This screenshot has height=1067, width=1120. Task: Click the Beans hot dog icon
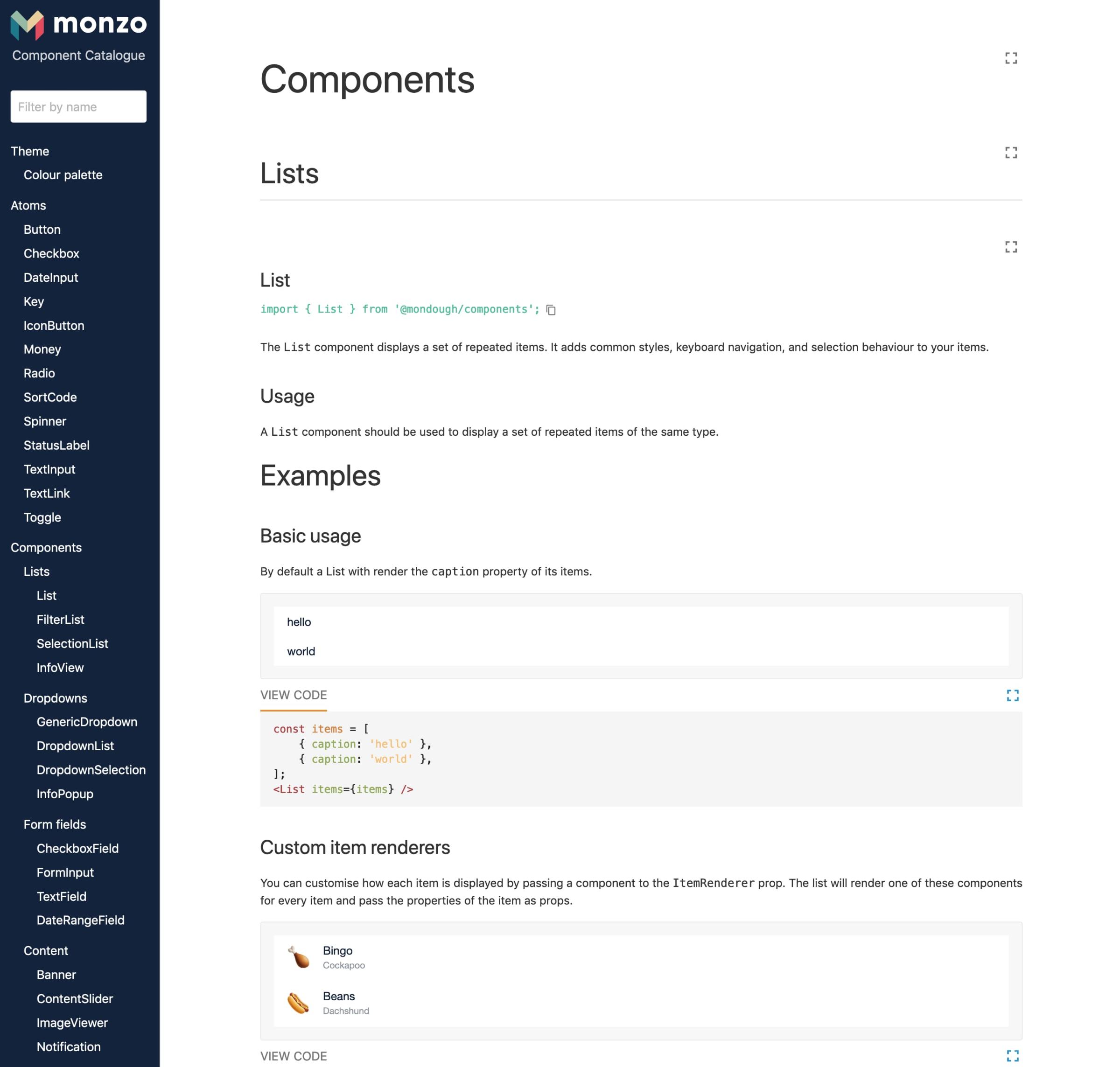pyautogui.click(x=298, y=1003)
